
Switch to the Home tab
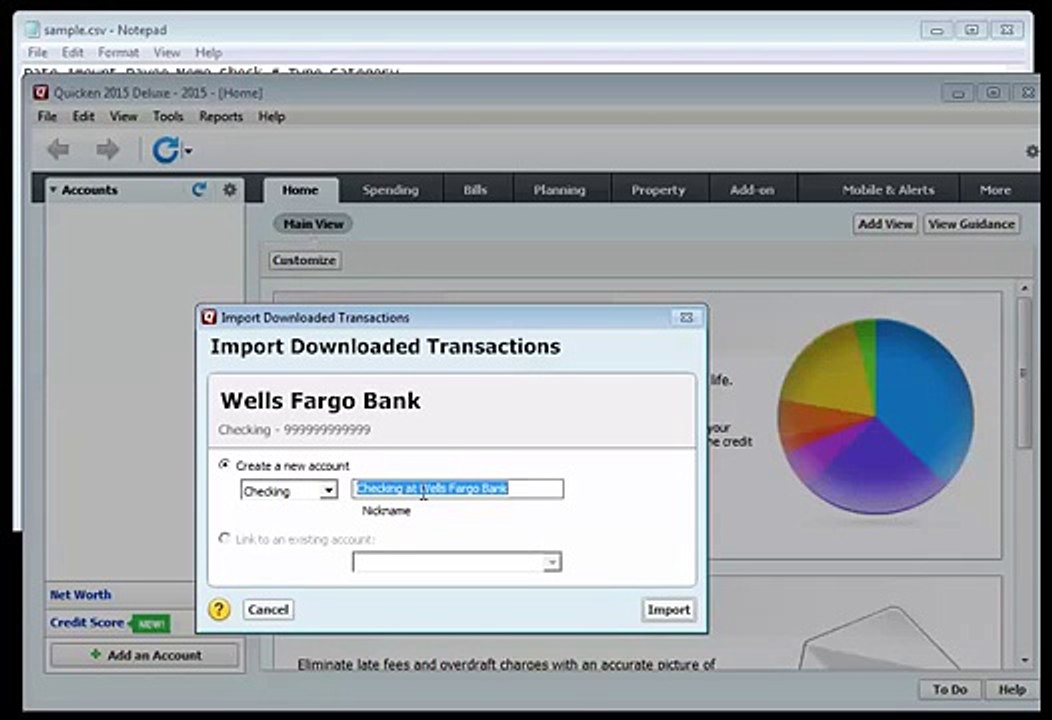pyautogui.click(x=300, y=190)
